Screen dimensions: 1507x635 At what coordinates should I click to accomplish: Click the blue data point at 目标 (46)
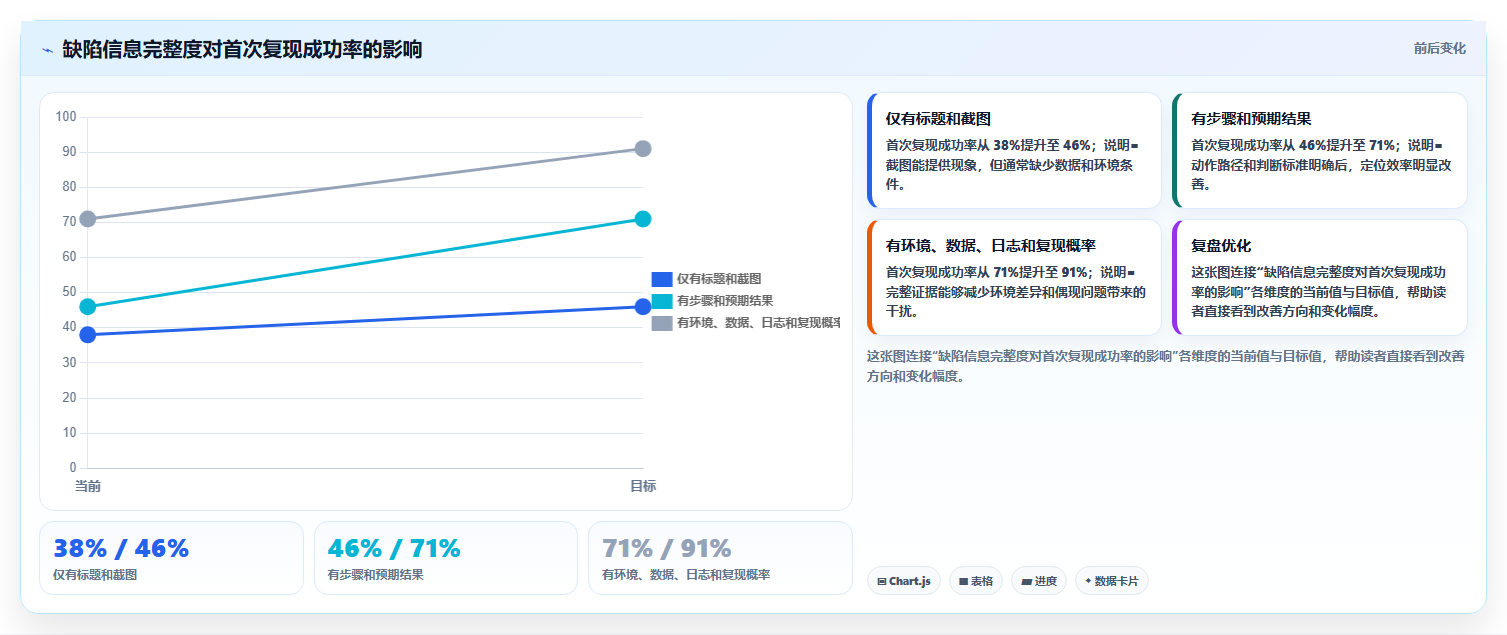pyautogui.click(x=643, y=307)
